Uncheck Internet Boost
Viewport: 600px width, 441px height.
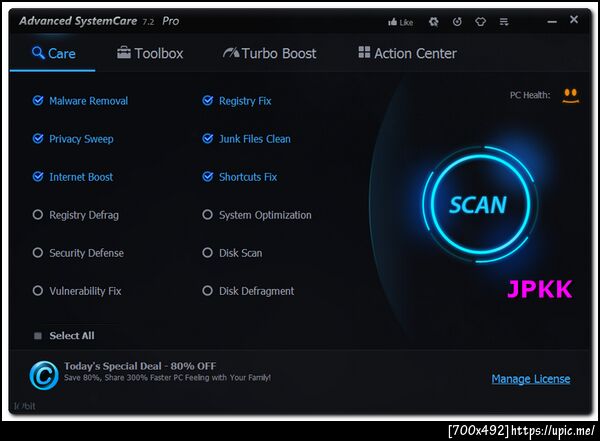click(x=38, y=176)
